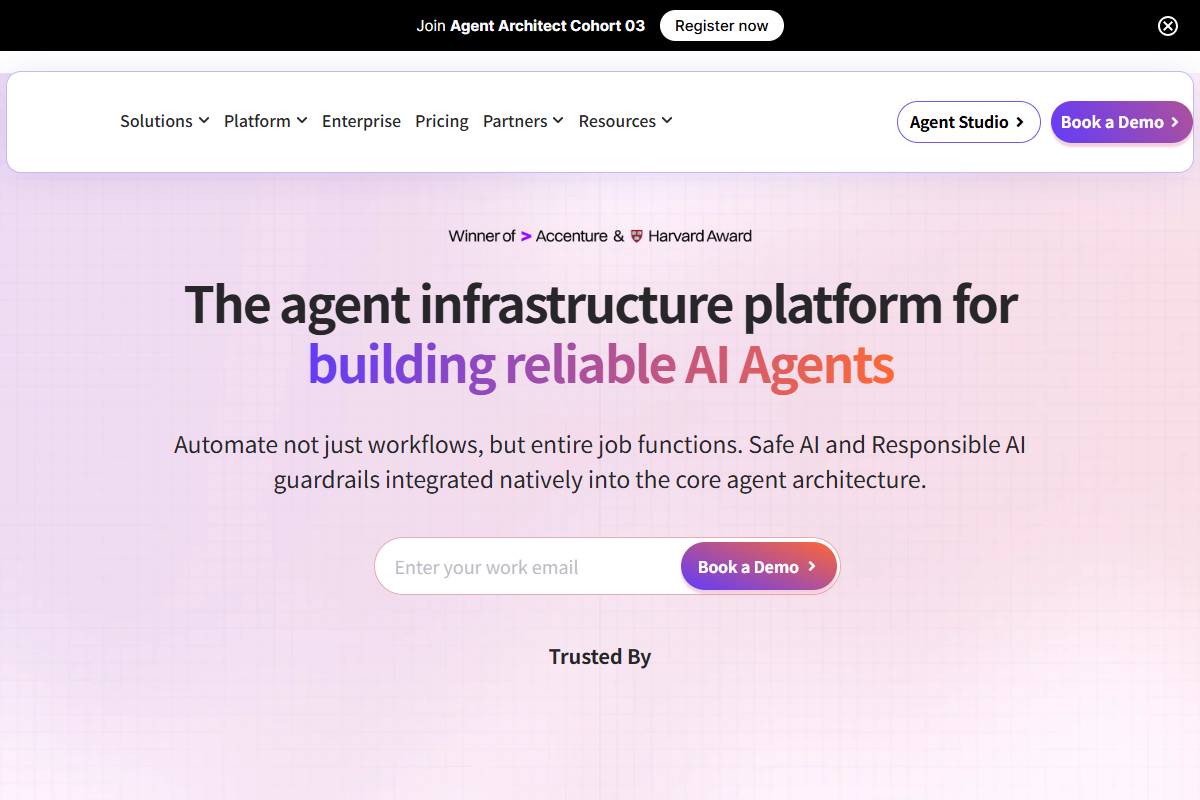Click the Harvard shield crest icon
The width and height of the screenshot is (1200, 800).
637,235
